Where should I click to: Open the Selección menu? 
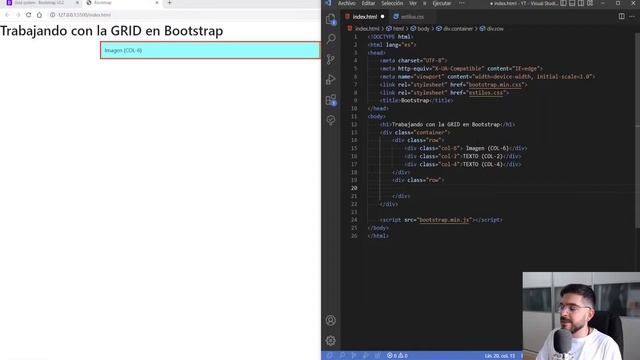click(x=392, y=3)
